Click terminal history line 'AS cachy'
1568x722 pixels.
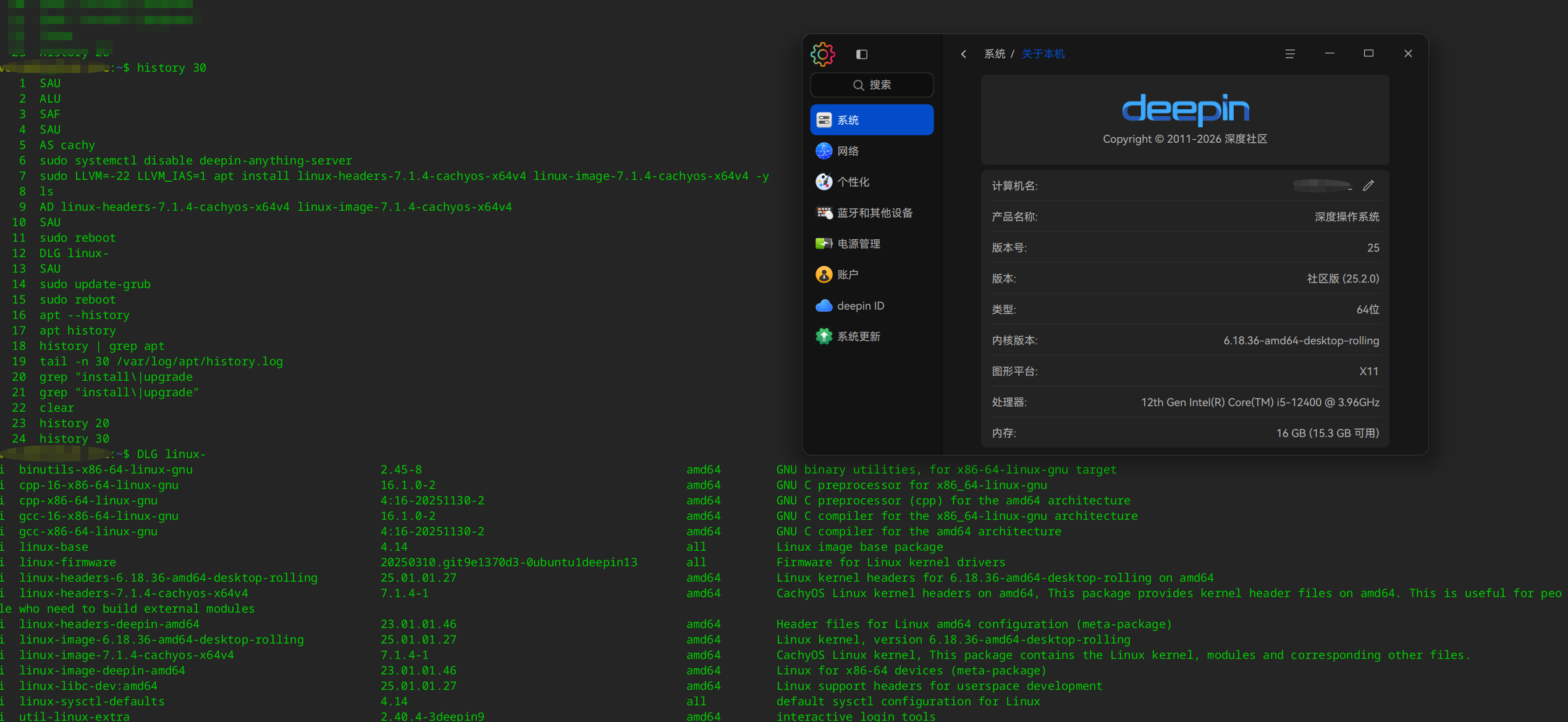[67, 145]
